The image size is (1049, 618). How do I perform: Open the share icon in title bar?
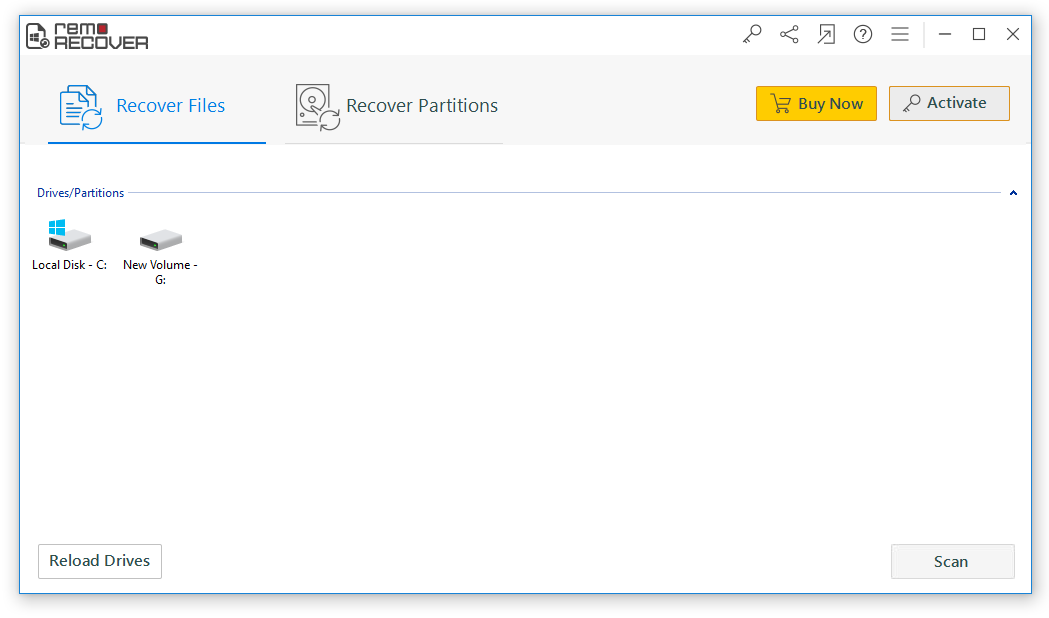[x=789, y=34]
